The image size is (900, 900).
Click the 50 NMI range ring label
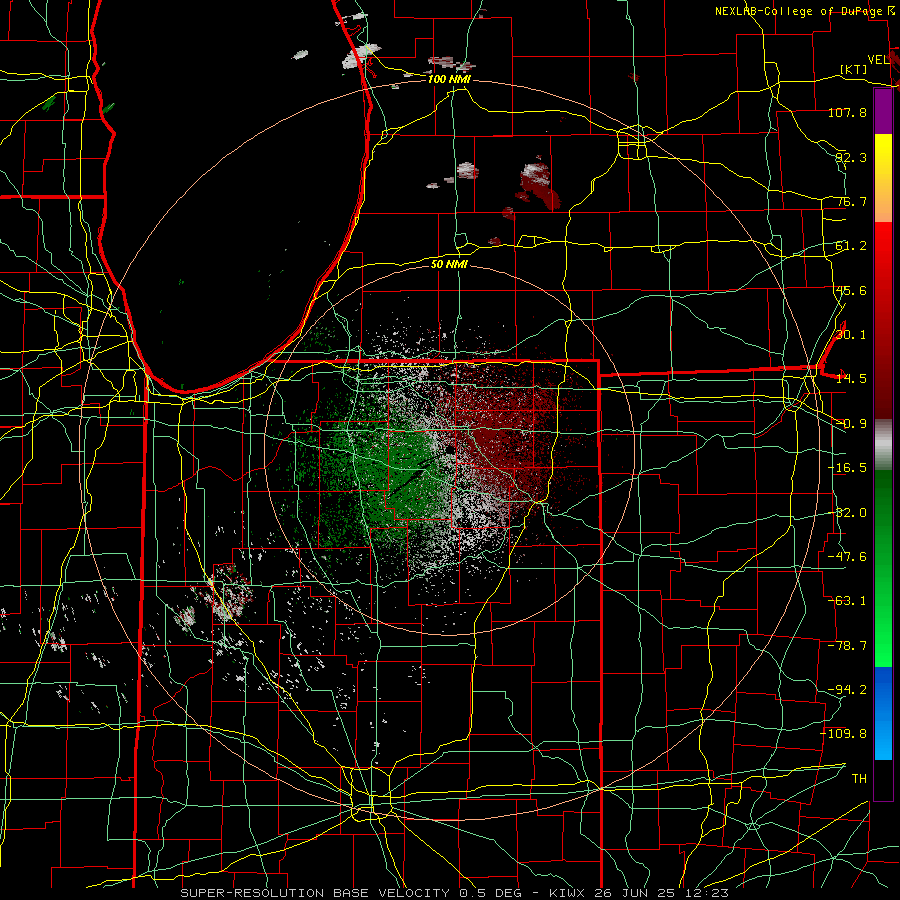coord(449,264)
